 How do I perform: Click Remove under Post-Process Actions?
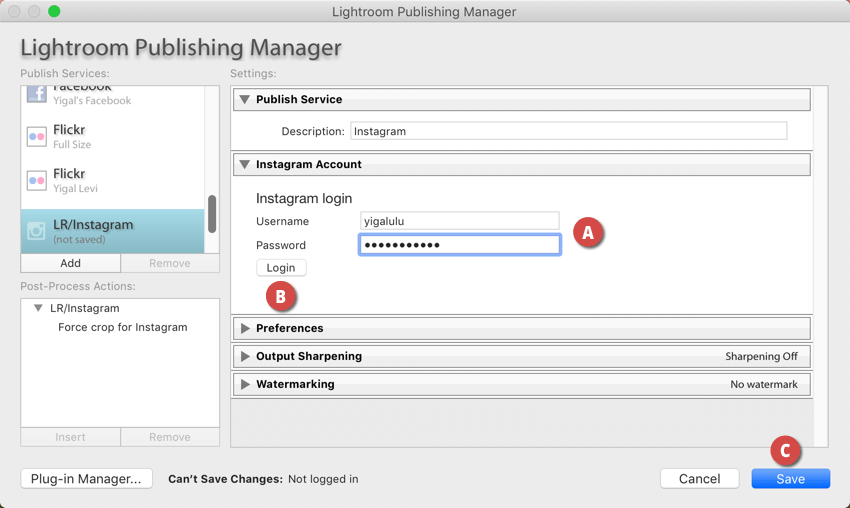tap(170, 437)
